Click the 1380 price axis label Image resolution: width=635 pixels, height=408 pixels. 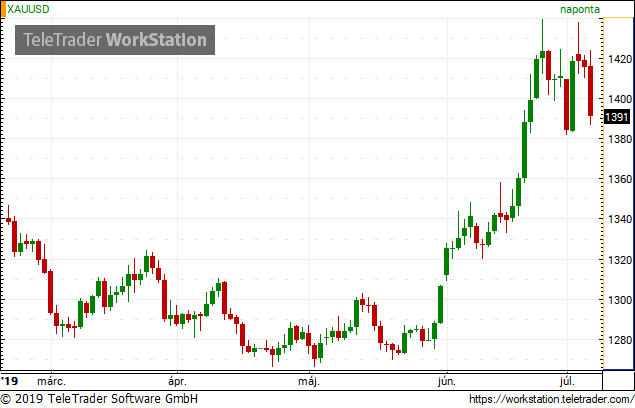[x=620, y=139]
